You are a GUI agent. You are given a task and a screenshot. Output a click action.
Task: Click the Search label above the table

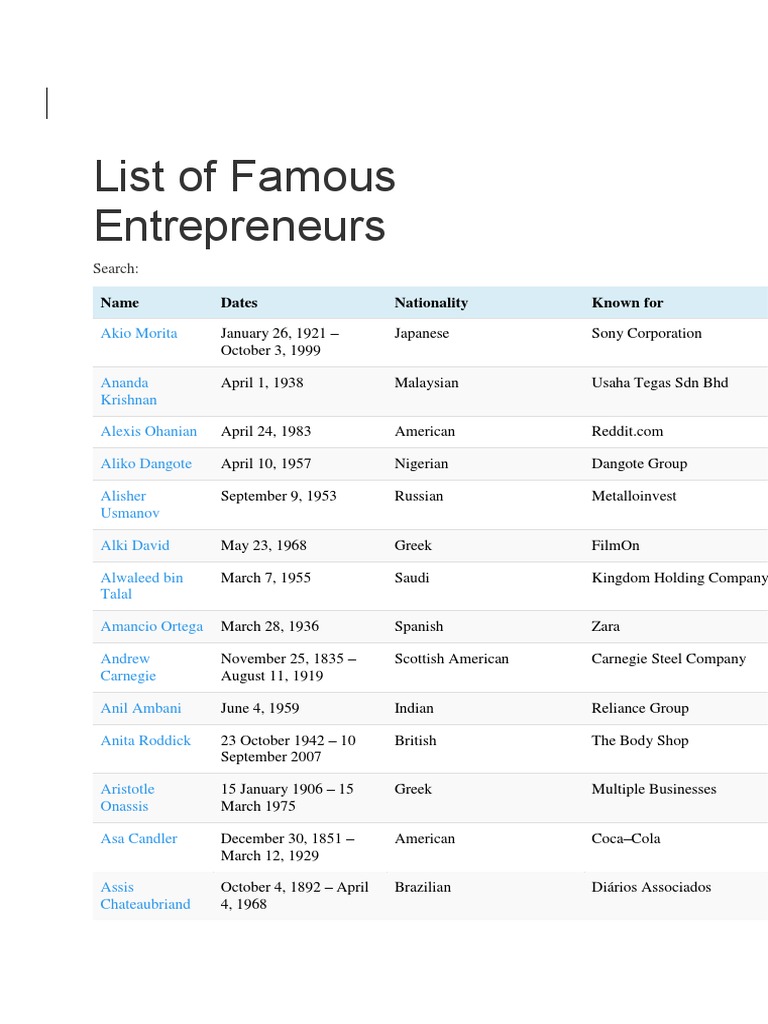coord(115,268)
